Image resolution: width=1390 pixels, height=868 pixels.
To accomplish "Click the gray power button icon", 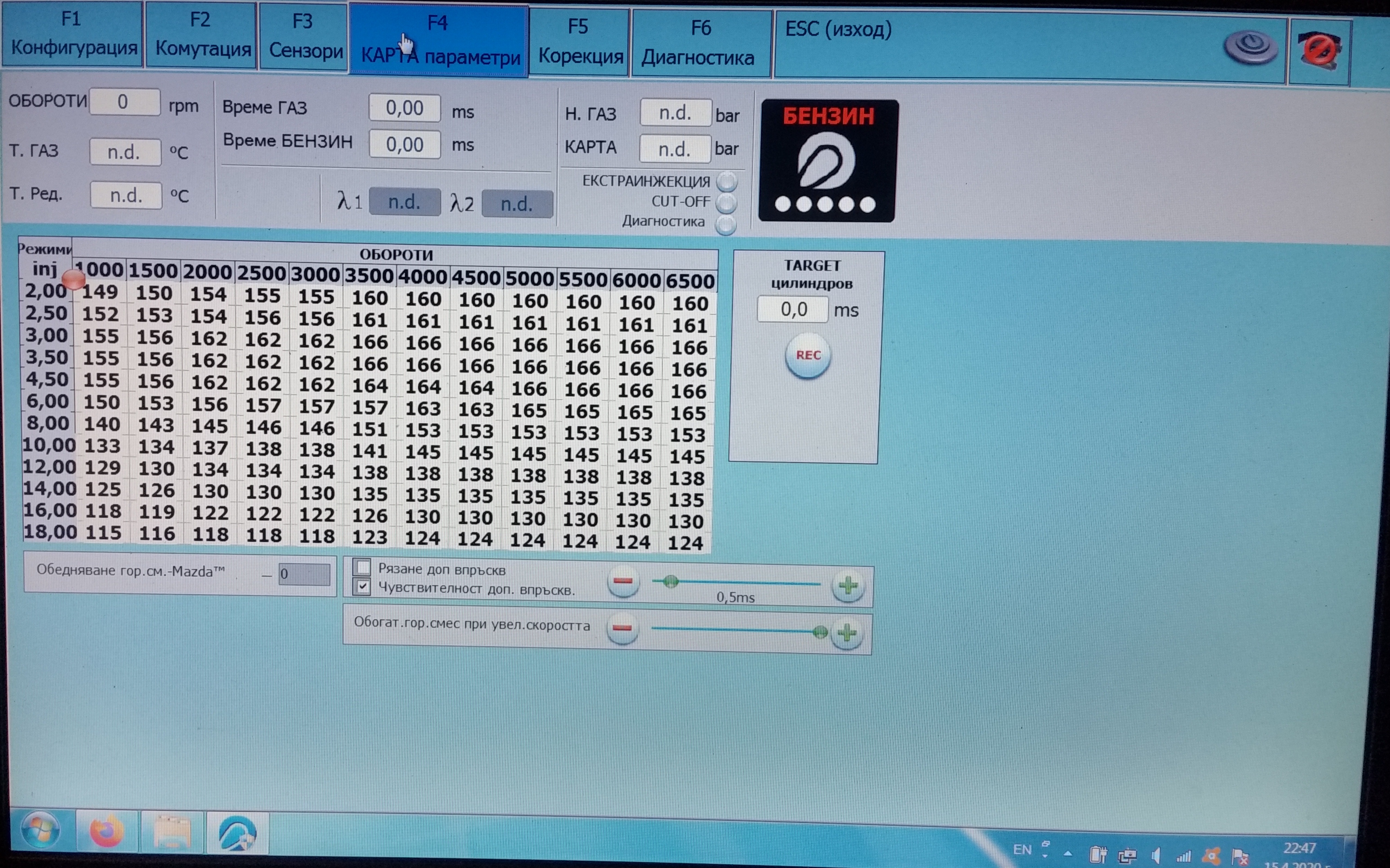I will click(1250, 47).
